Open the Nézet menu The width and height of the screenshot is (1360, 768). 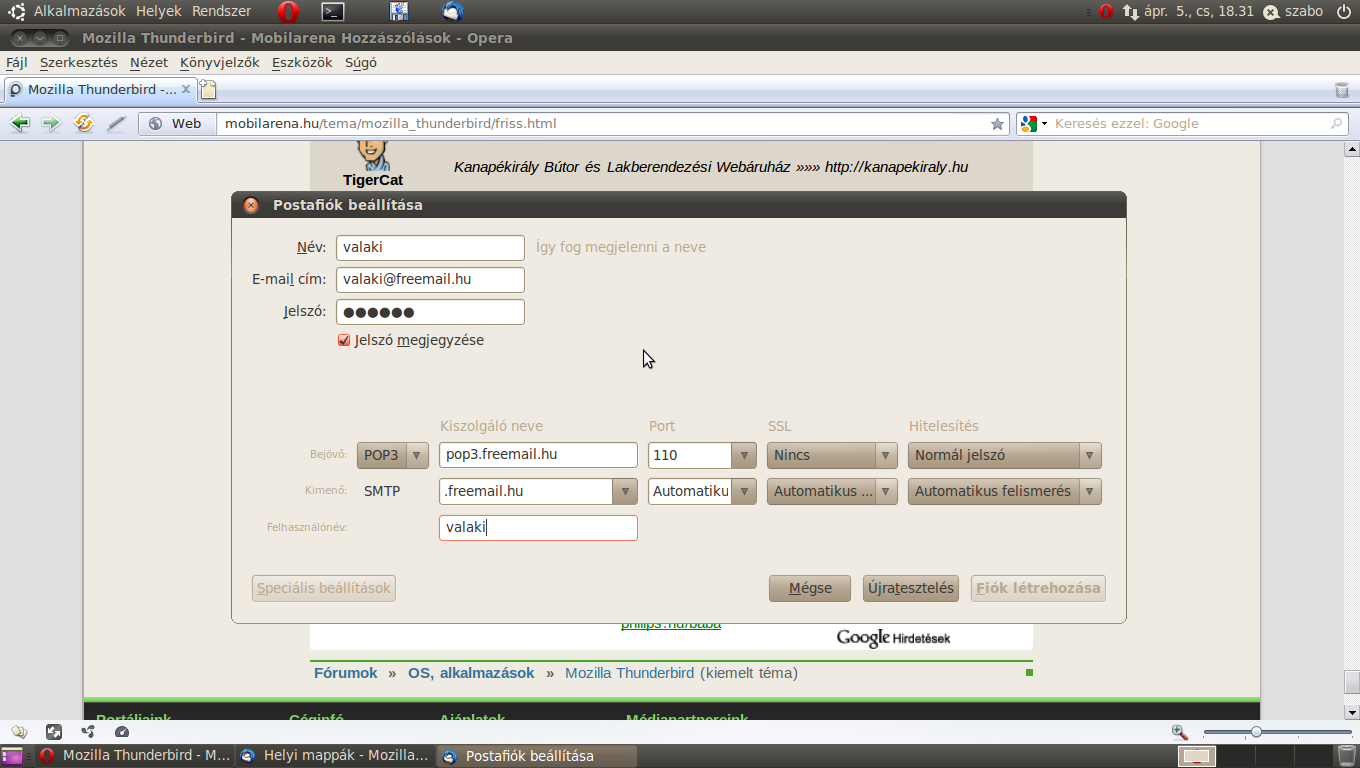tap(149, 62)
